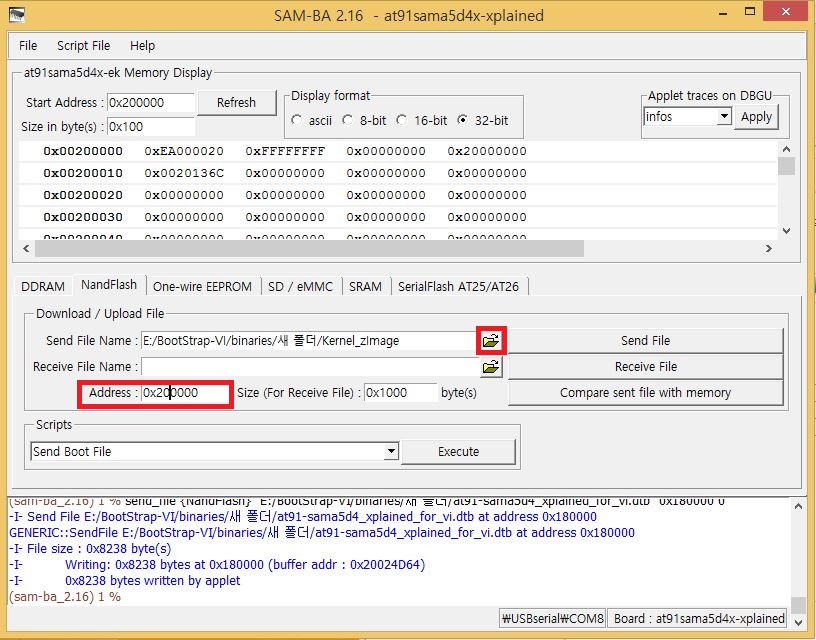Enable 32-bit display format
This screenshot has height=640, width=816.
click(x=462, y=121)
